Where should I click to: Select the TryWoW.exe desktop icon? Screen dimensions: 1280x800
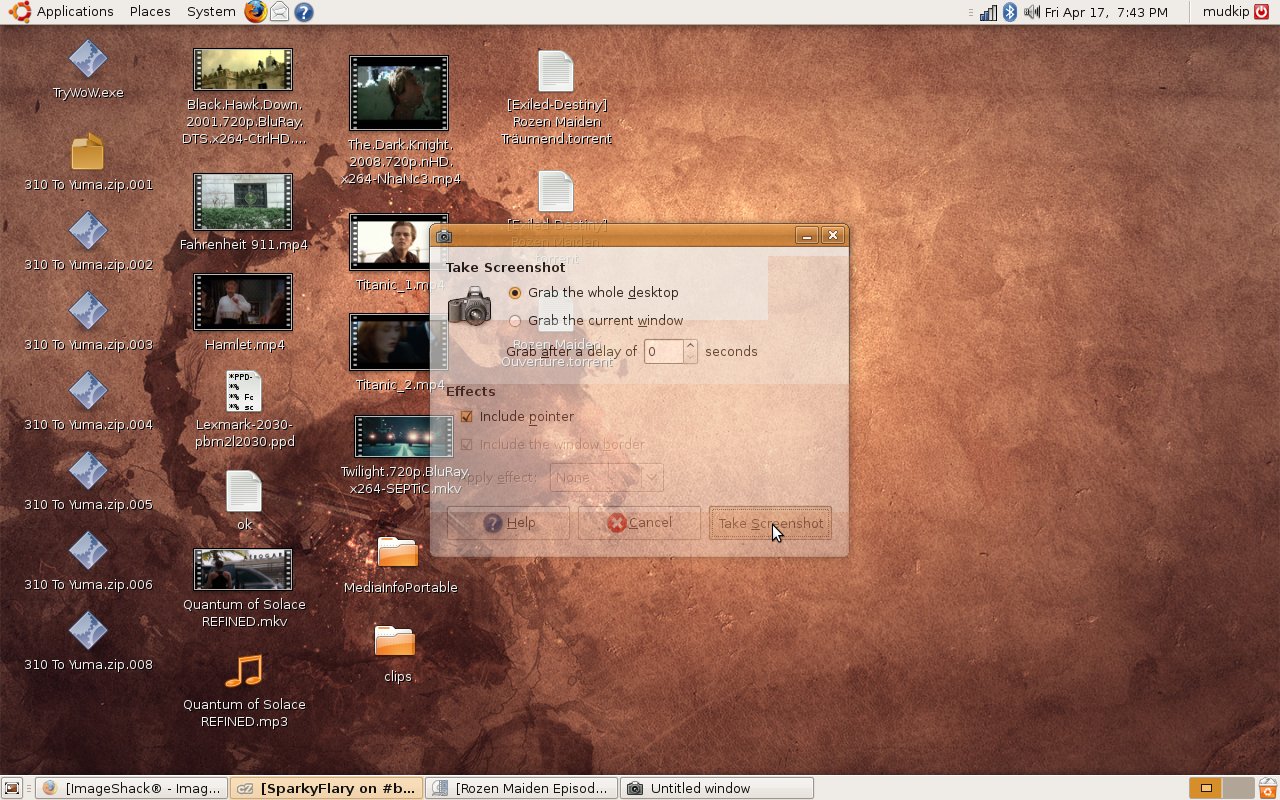[x=88, y=60]
